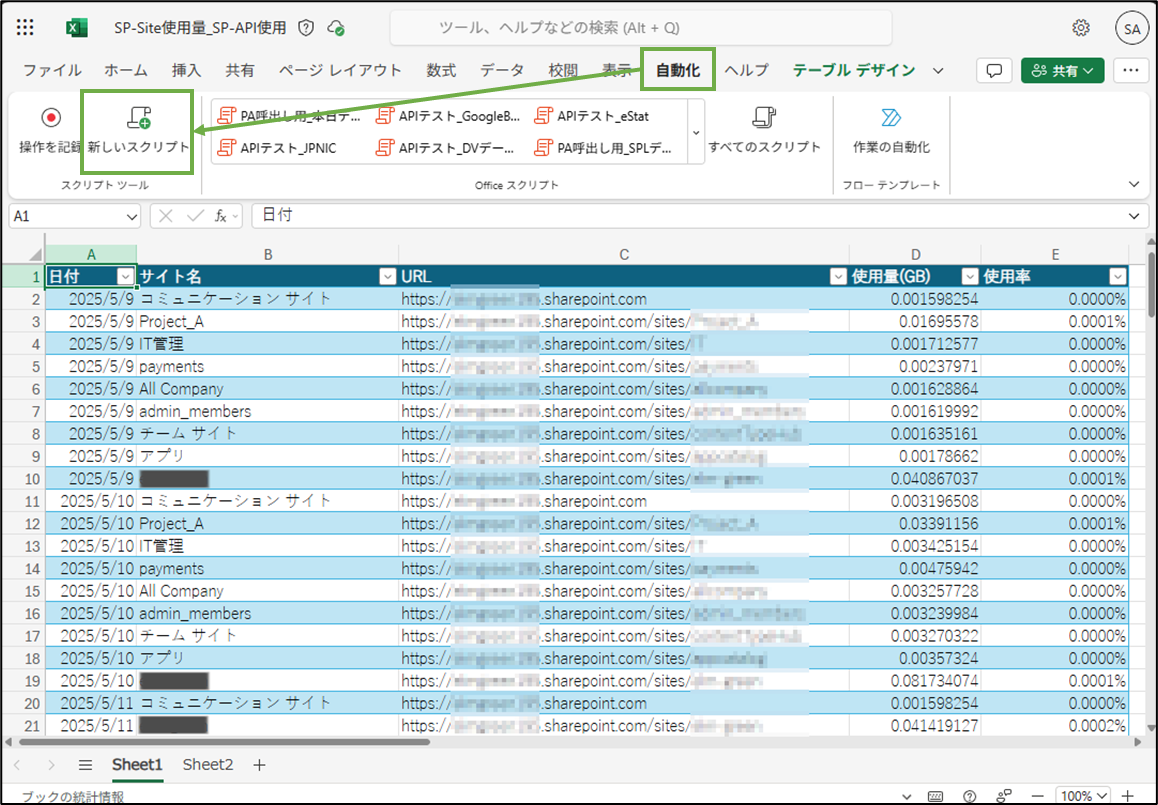Viewport: 1158px width, 805px height.
Task: Select column C header
Action: [624, 255]
